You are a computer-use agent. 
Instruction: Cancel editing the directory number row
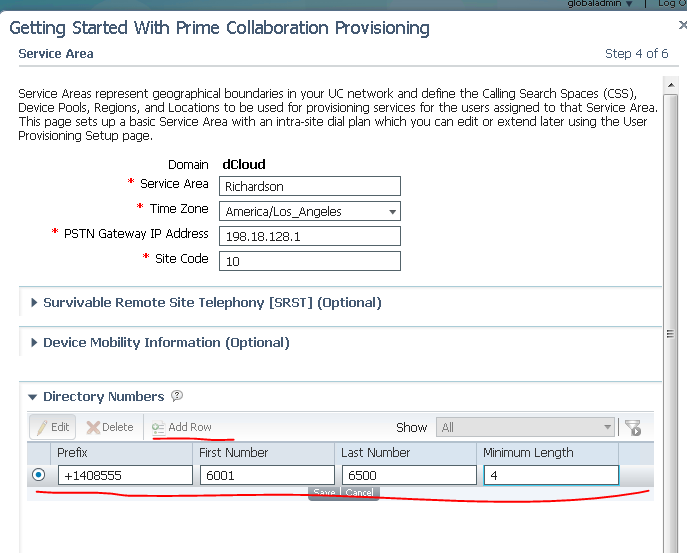(x=360, y=493)
